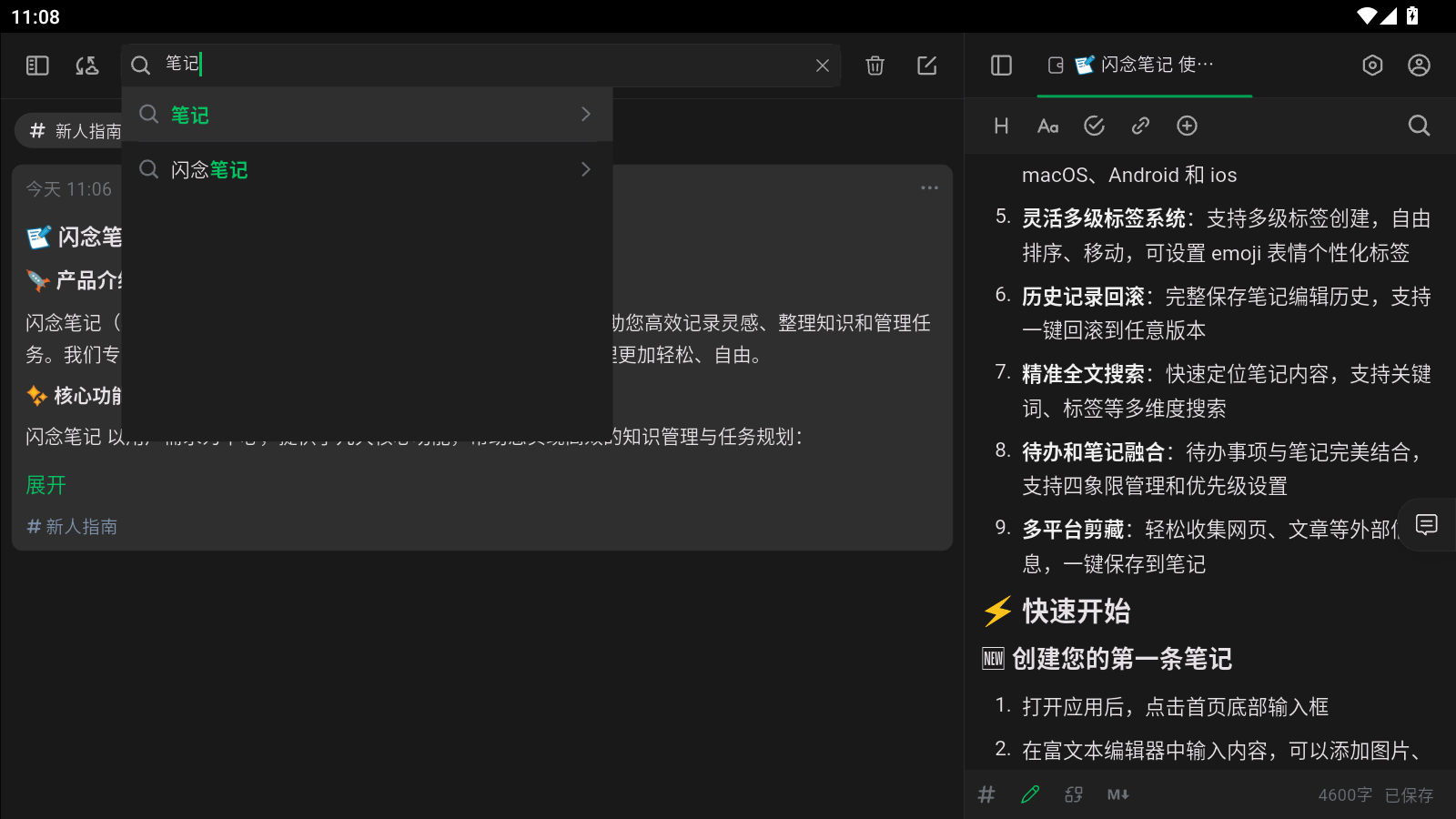The image size is (1456, 819).
Task: Toggle edit mode with the green pencil
Action: click(1029, 794)
